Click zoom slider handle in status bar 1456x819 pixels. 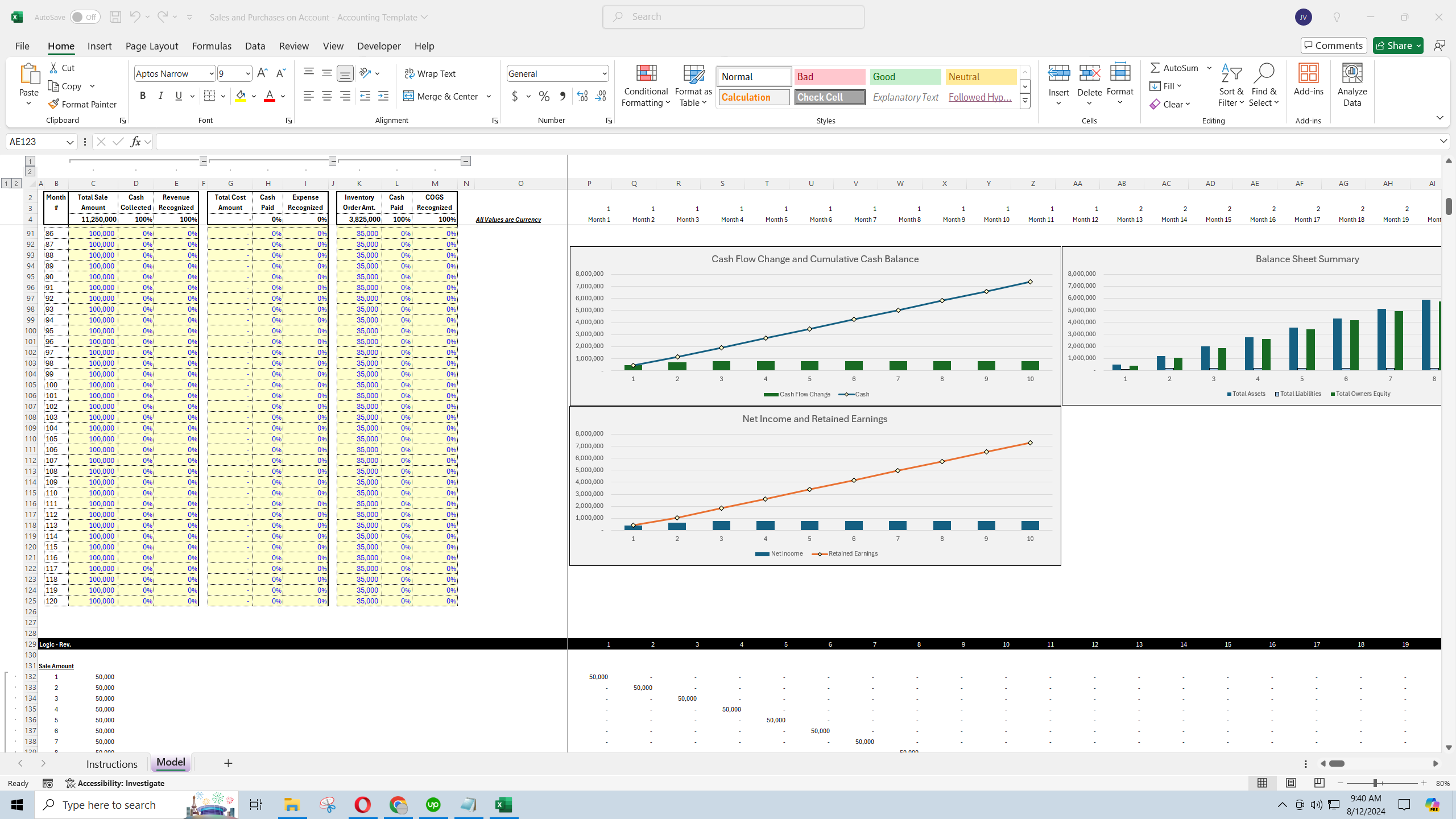[x=1375, y=783]
